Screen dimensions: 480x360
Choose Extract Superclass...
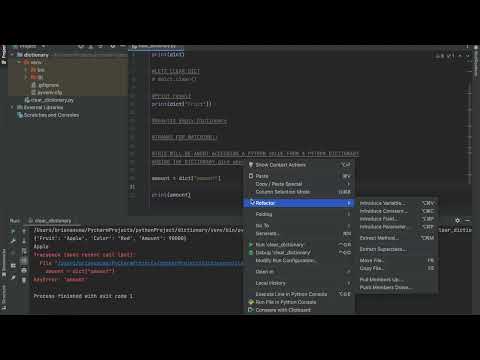click(x=397, y=249)
